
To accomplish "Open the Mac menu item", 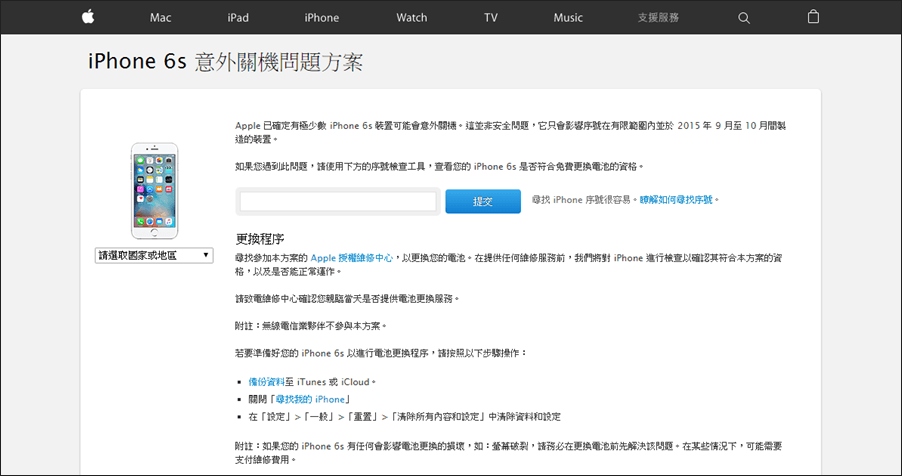I will tap(160, 18).
